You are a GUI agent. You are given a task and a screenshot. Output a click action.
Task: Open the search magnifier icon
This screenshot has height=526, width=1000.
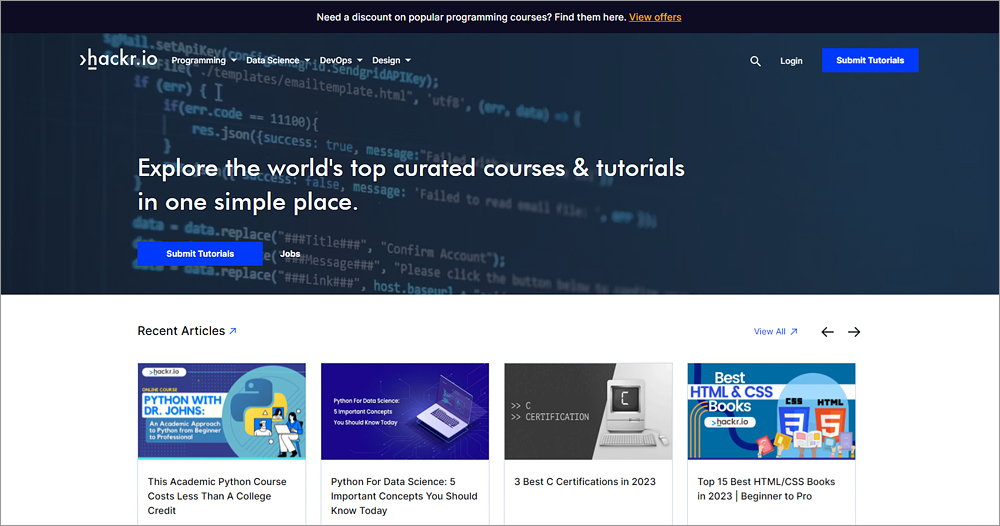(755, 61)
